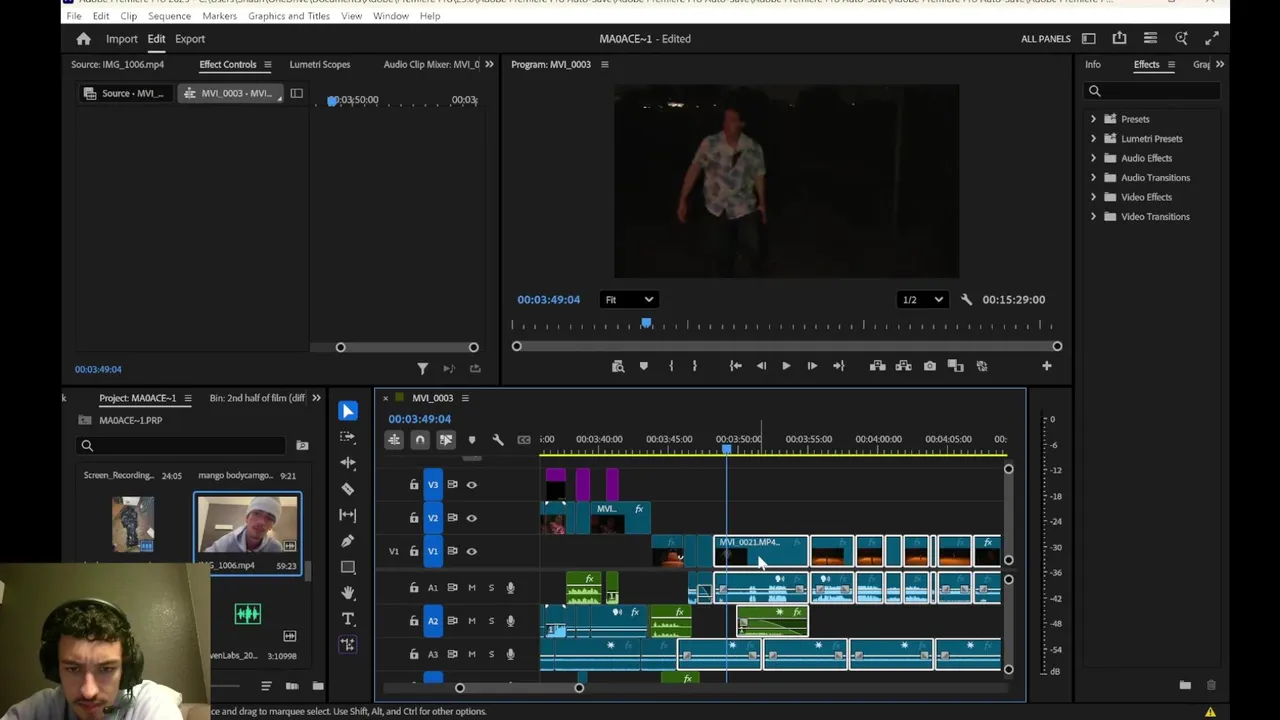Expand the Audio Transitions folder
The width and height of the screenshot is (1280, 720).
[1093, 178]
